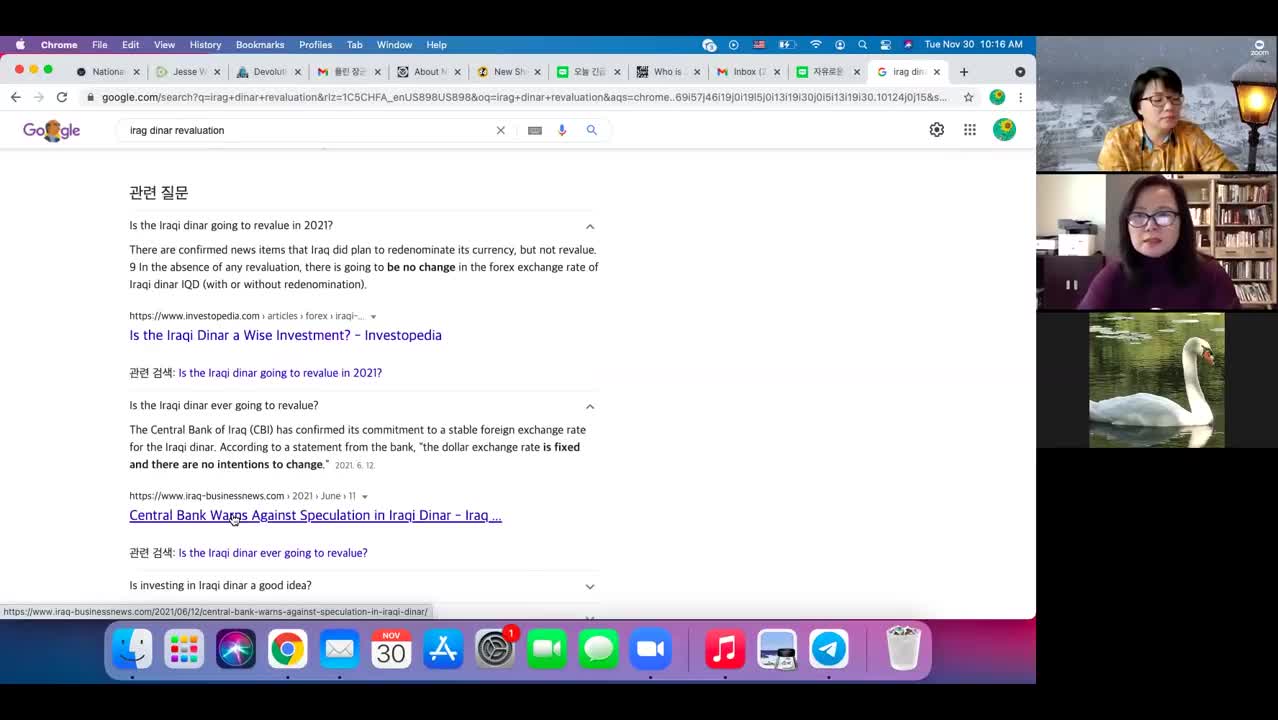The image size is (1278, 720).
Task: Open Music app from the Dock
Action: point(725,650)
